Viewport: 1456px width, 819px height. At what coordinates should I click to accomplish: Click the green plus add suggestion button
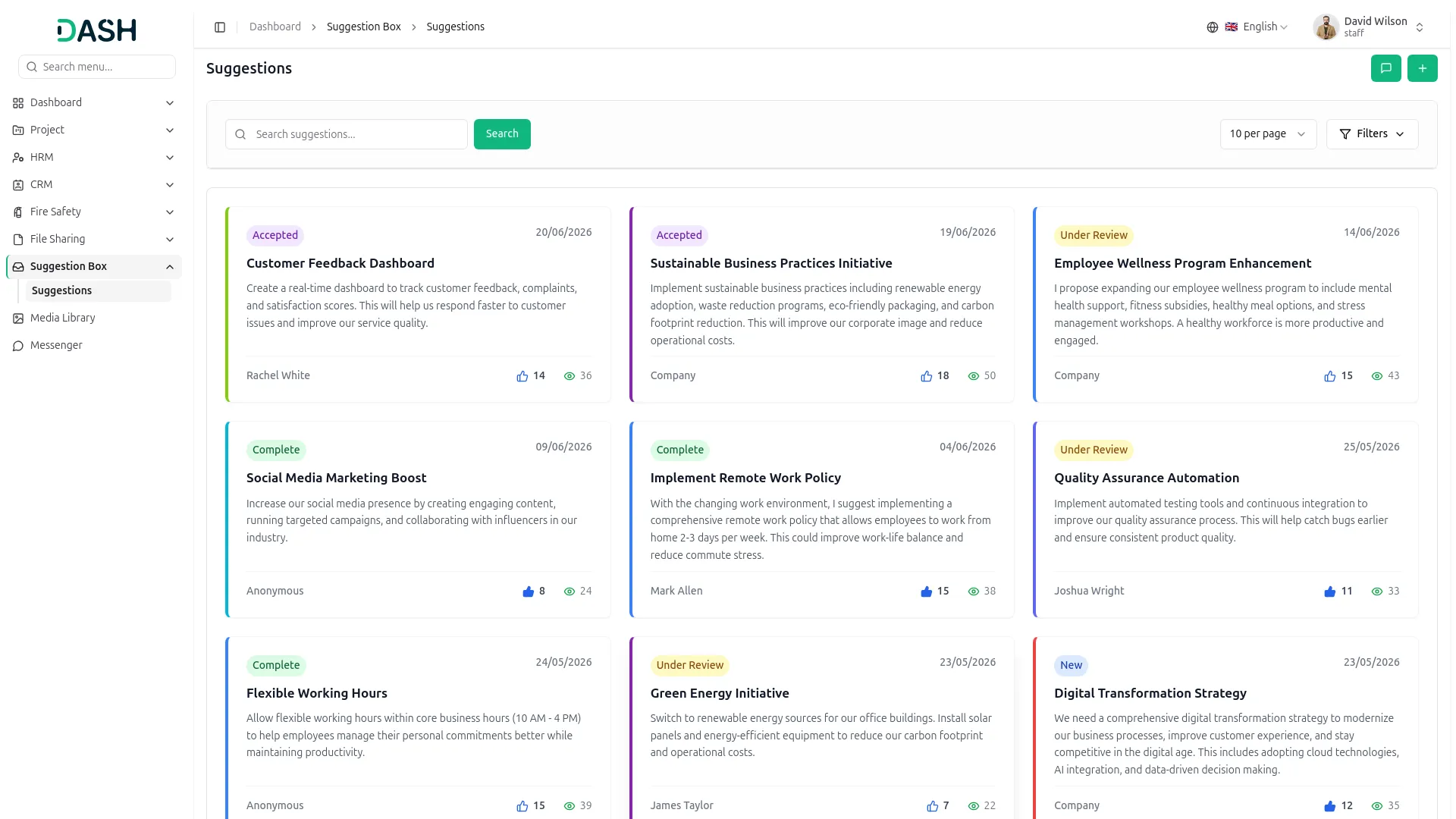tap(1422, 68)
